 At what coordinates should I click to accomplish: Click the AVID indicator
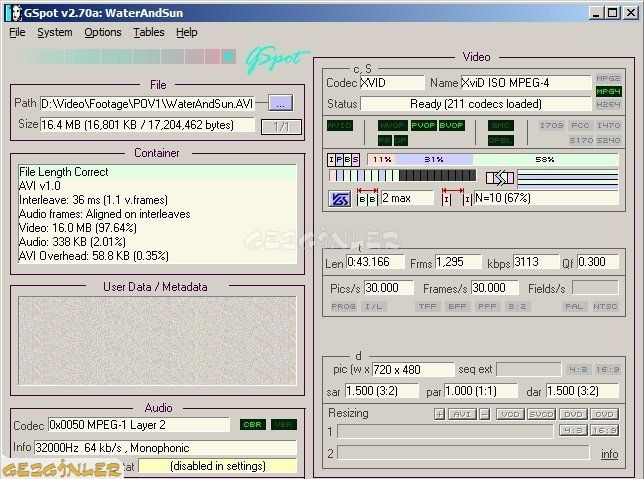click(x=340, y=125)
